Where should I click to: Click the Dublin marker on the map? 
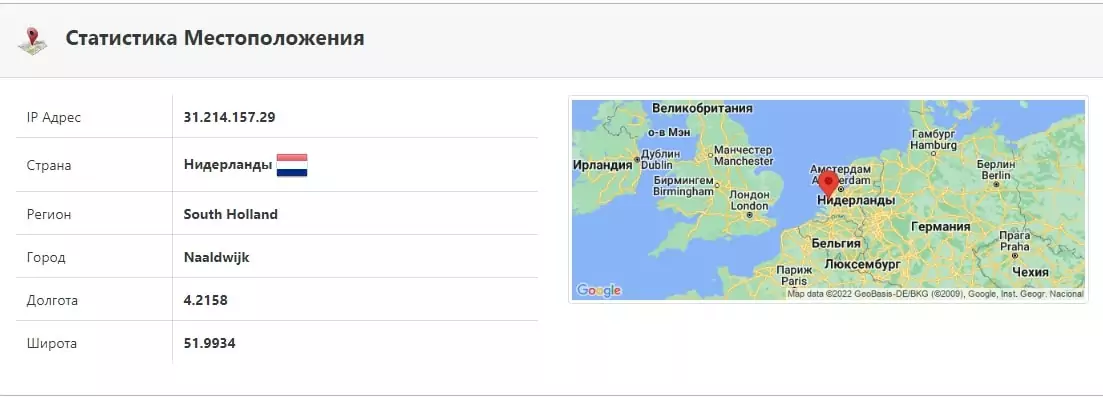[x=637, y=159]
